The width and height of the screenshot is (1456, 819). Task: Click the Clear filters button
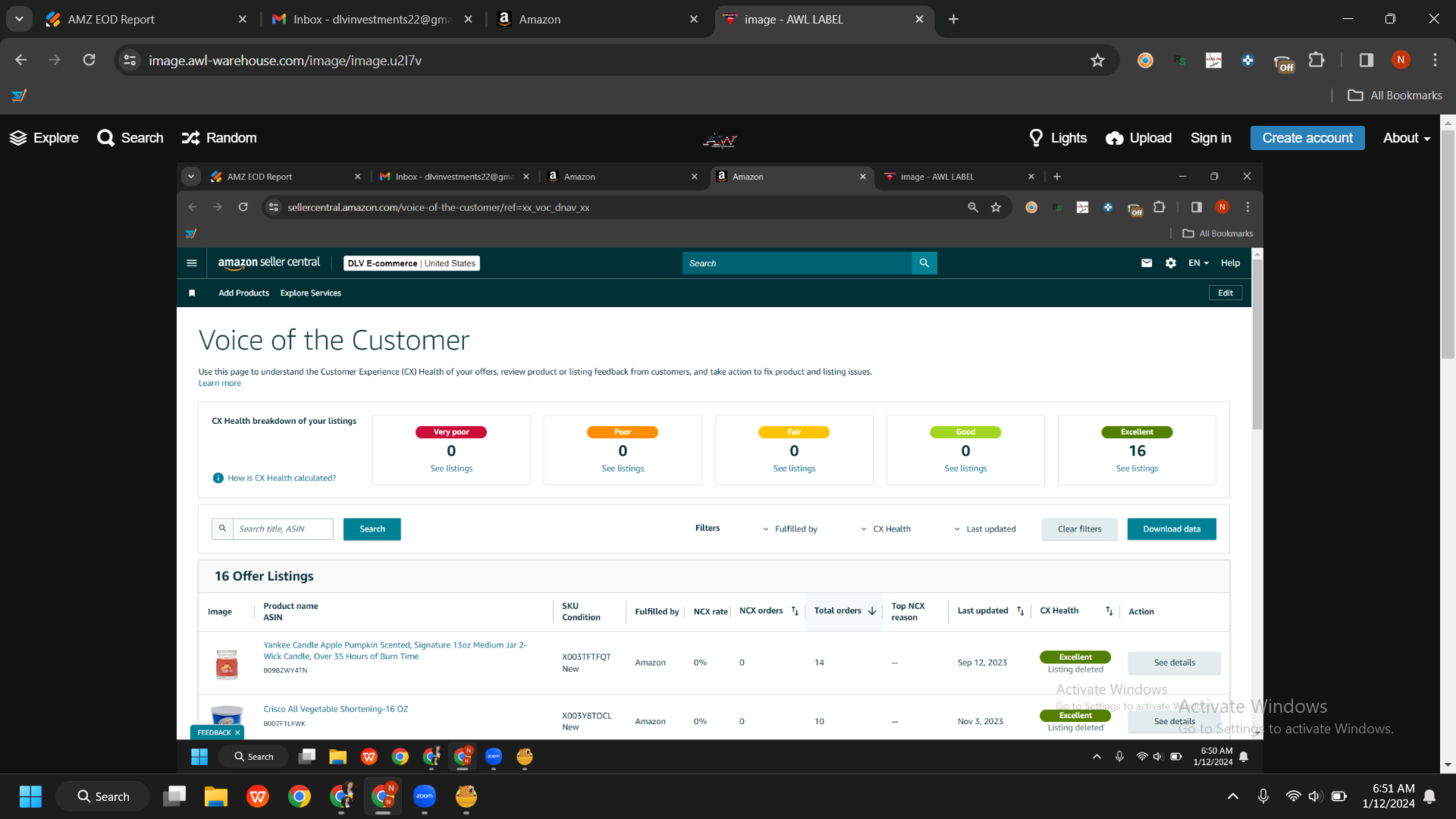coord(1079,529)
